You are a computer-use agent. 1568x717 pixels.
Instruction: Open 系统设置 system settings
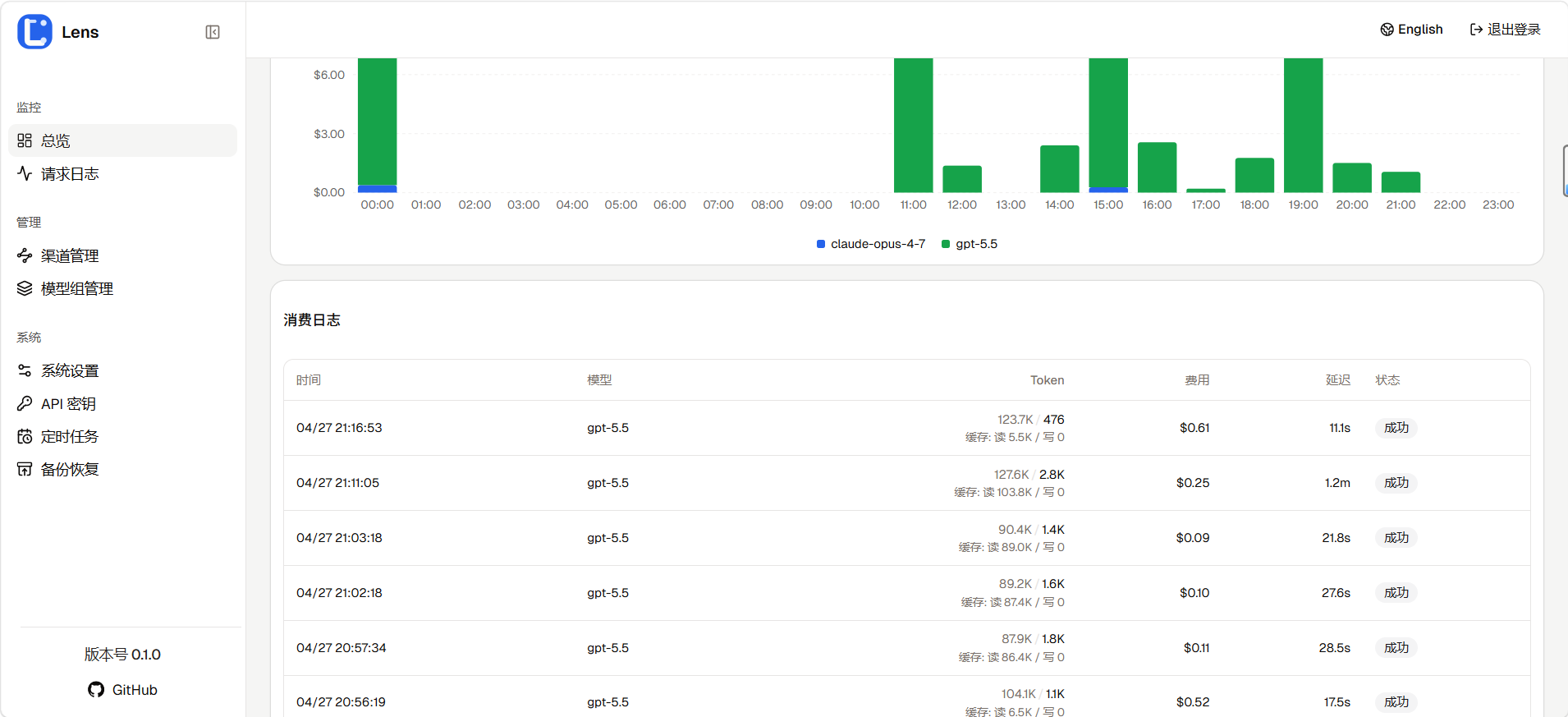[x=70, y=371]
